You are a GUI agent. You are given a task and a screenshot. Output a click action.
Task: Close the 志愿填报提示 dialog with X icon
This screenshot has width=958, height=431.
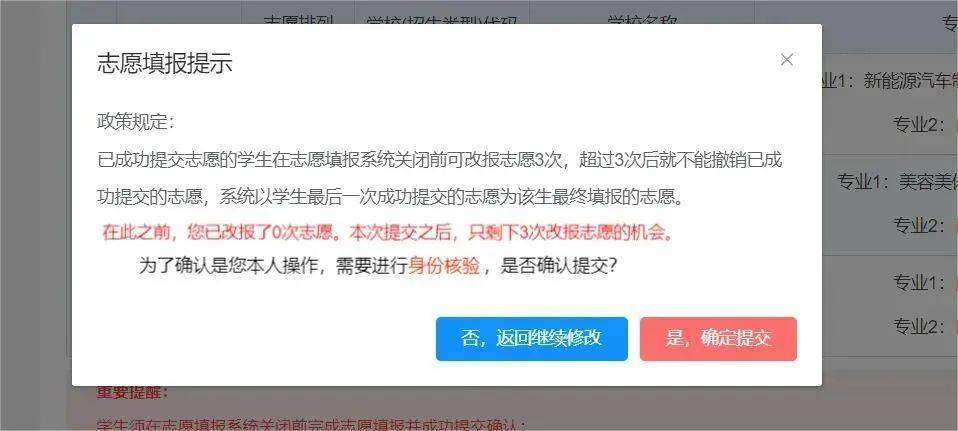pyautogui.click(x=786, y=60)
